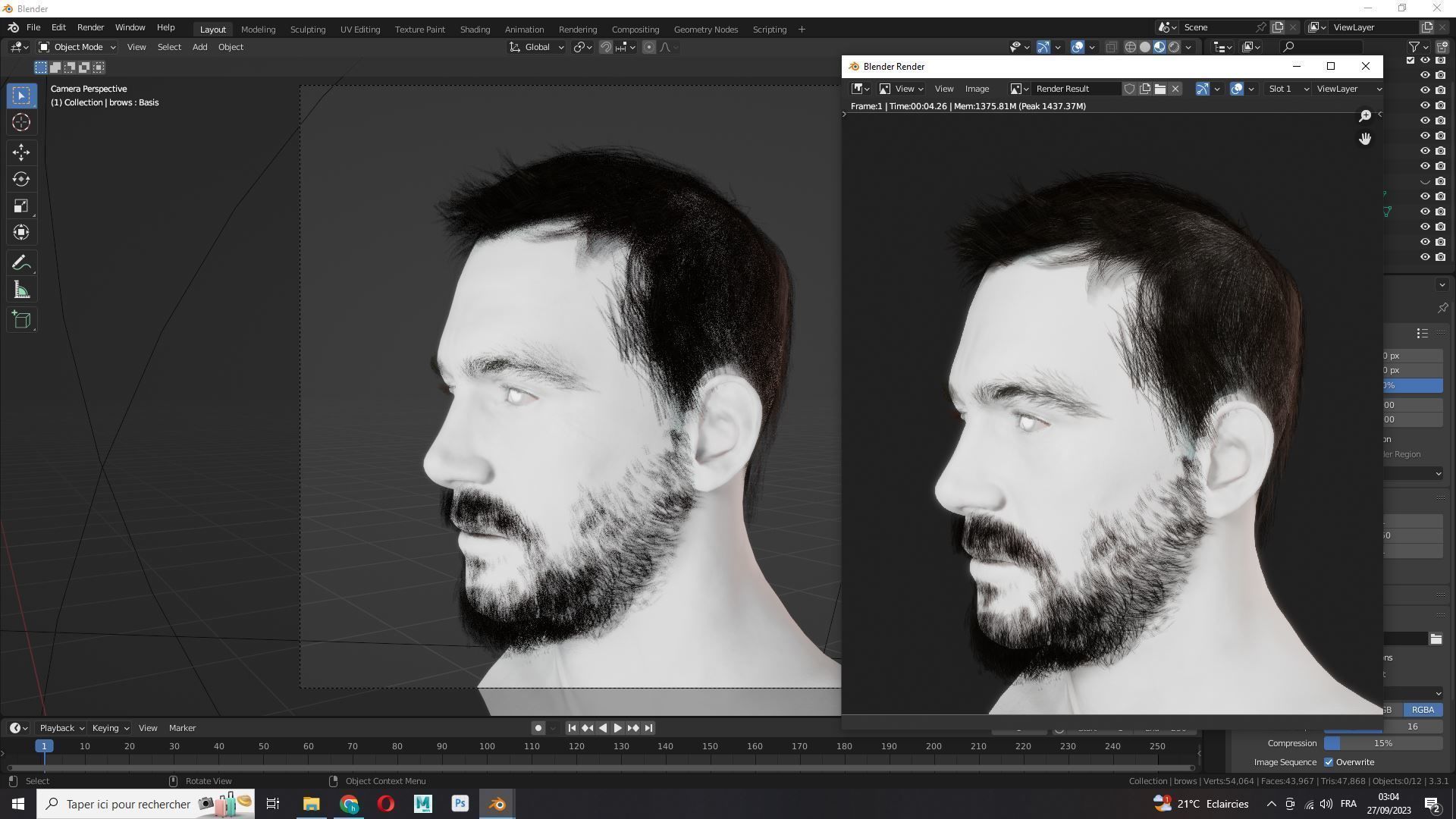
Task: Switch to Sculpting workspace tab
Action: tap(308, 30)
